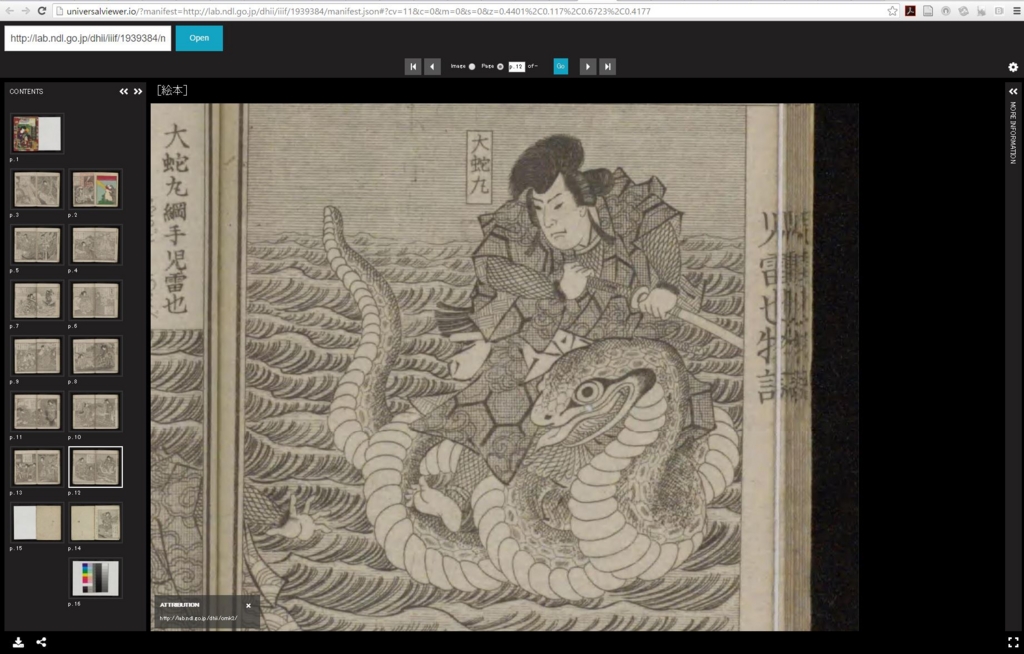Open the Chrome hamburger menu
Viewport: 1024px width, 654px height.
click(1016, 10)
